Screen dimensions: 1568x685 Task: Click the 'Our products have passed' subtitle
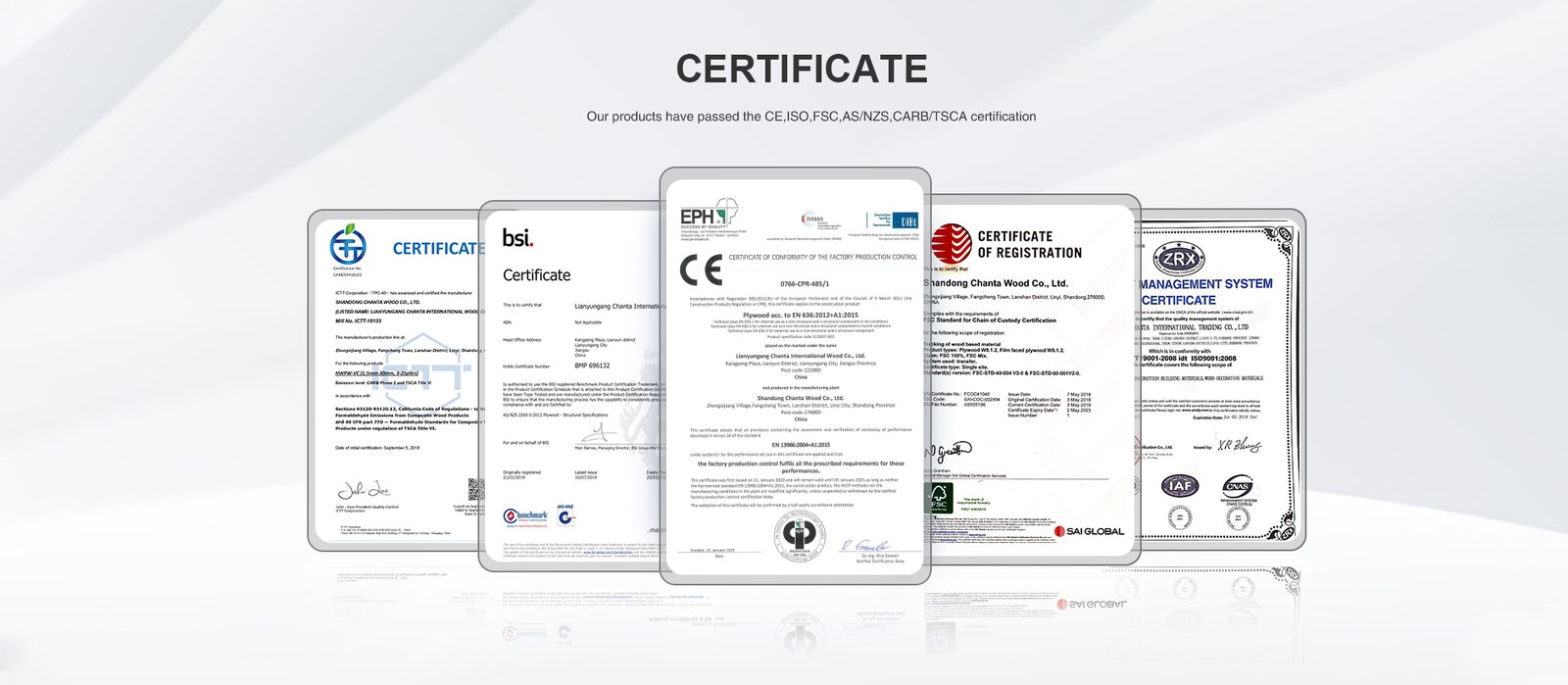(811, 117)
